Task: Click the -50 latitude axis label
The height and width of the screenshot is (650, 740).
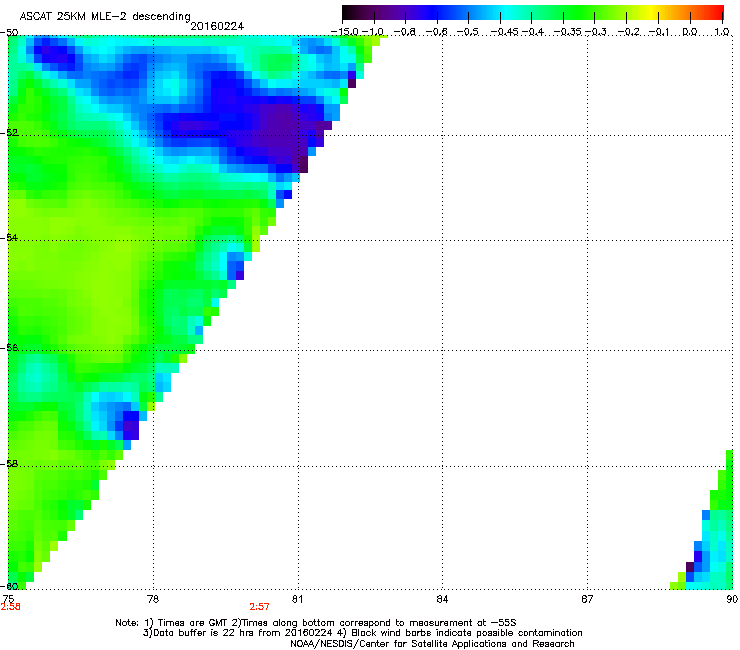Action: pyautogui.click(x=9, y=33)
